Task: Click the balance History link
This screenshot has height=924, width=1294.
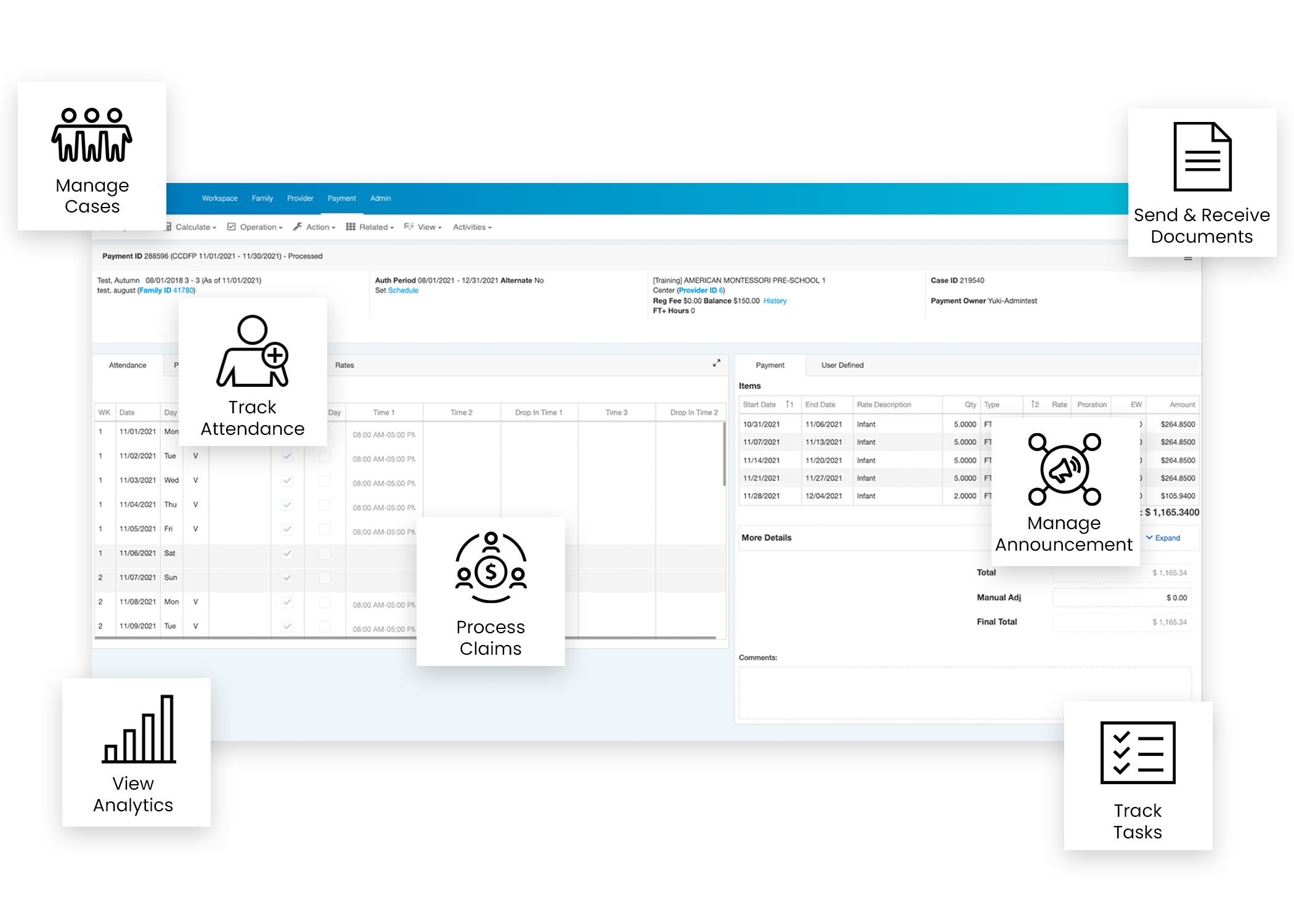Action: click(775, 301)
